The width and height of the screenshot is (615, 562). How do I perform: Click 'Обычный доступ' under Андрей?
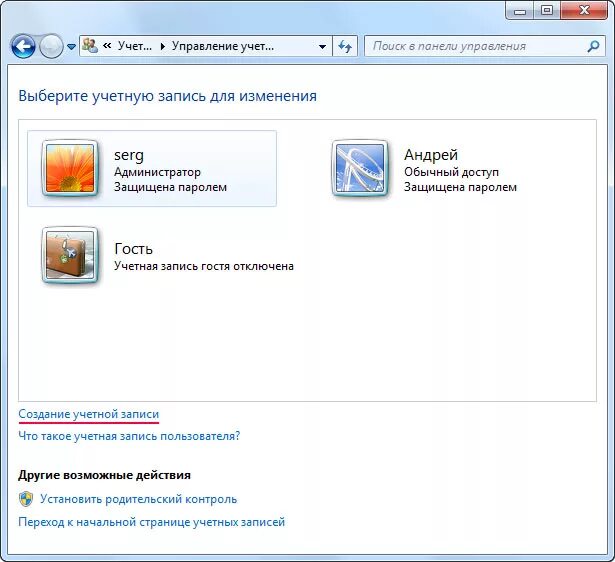point(451,172)
